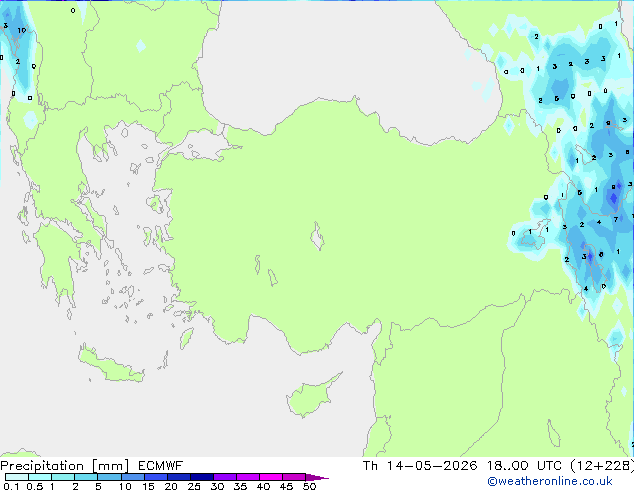This screenshot has width=634, height=490.
Task: Click the "(12+228)" forecast offset text
Action: pos(602,466)
